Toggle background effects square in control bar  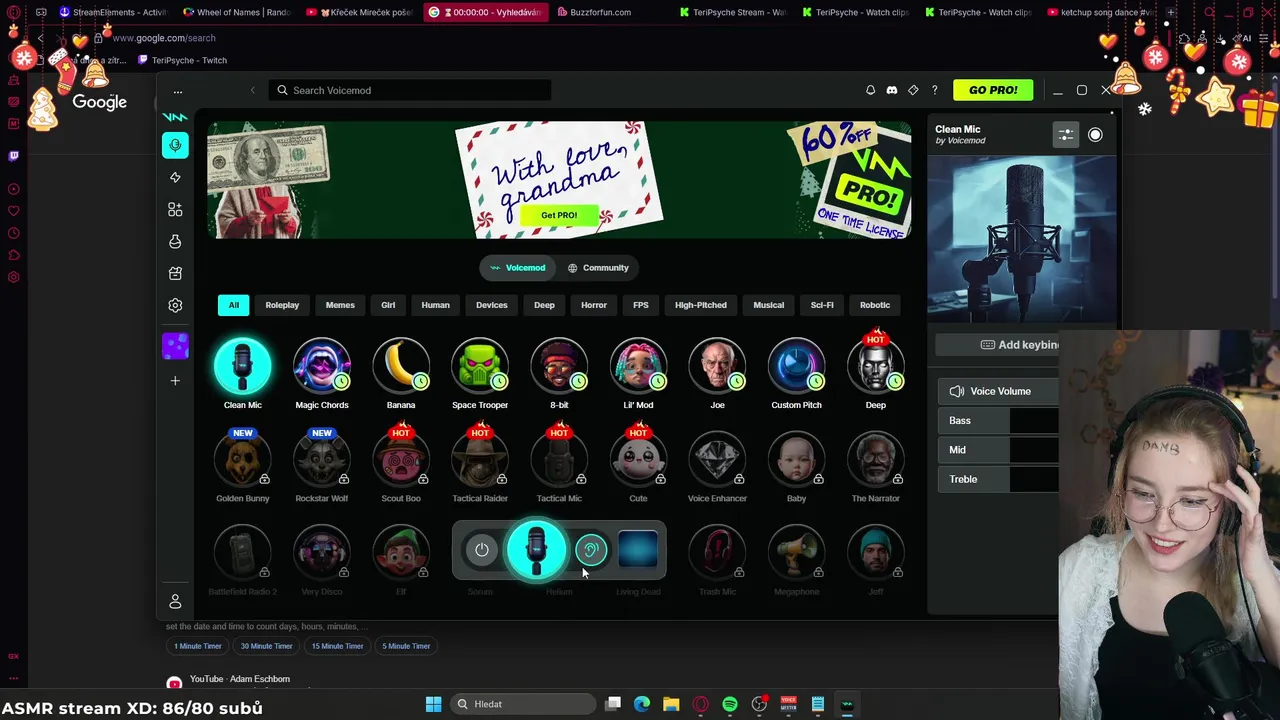(x=638, y=550)
